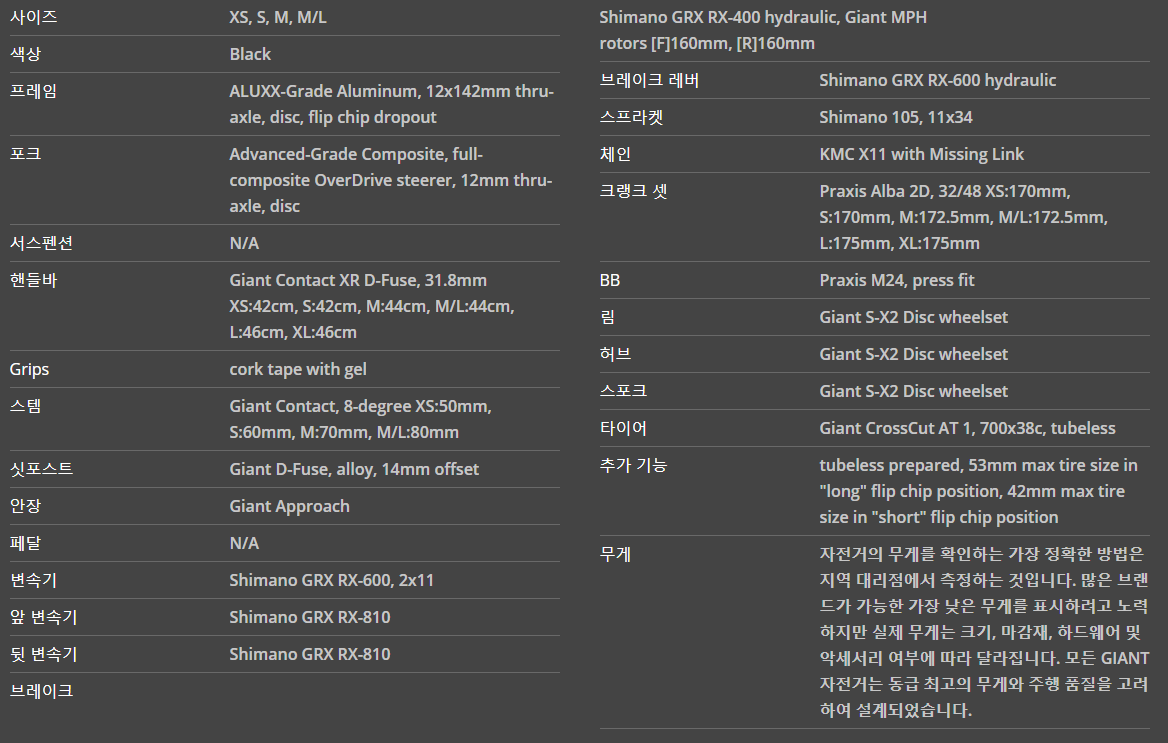Image resolution: width=1168 pixels, height=743 pixels.
Task: Select the 'Giant Approach' saddle value
Action: point(290,507)
